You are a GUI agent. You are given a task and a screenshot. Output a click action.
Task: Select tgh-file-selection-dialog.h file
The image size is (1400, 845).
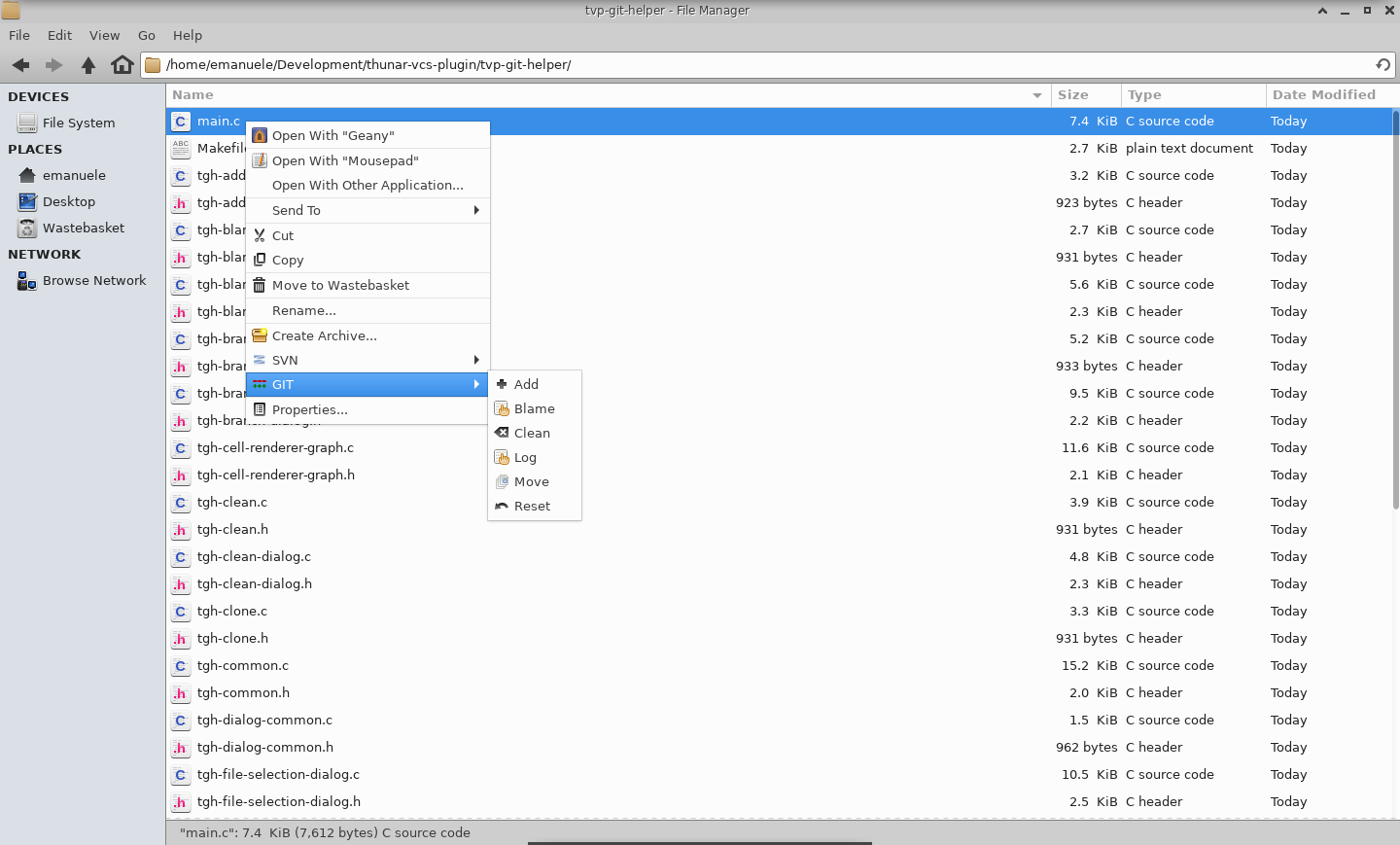click(x=278, y=801)
